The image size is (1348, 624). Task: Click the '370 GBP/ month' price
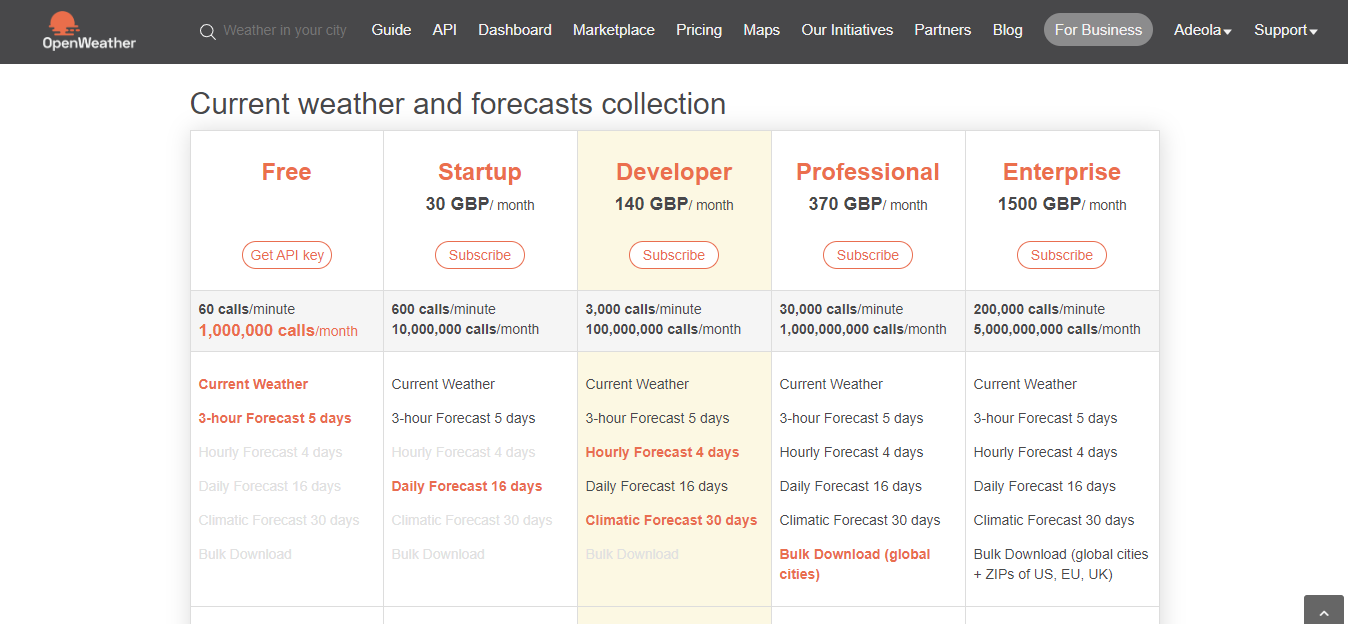868,204
